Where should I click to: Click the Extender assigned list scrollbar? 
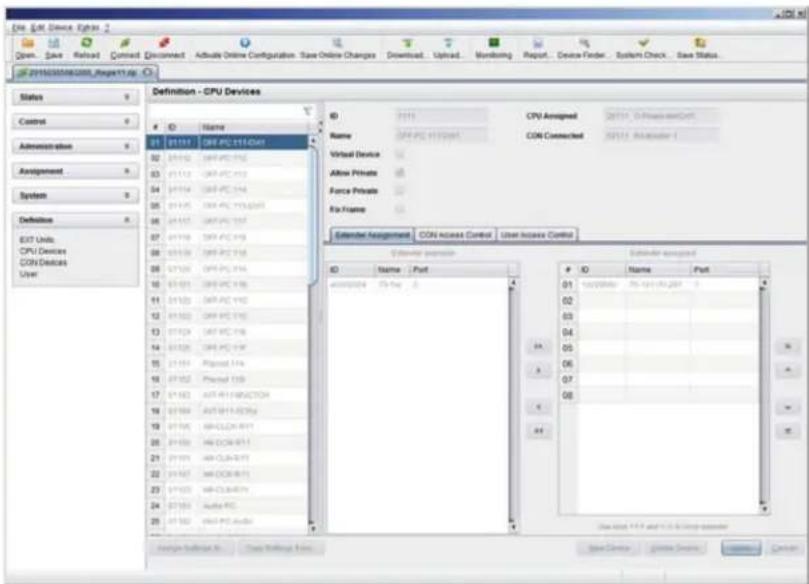tap(765, 396)
